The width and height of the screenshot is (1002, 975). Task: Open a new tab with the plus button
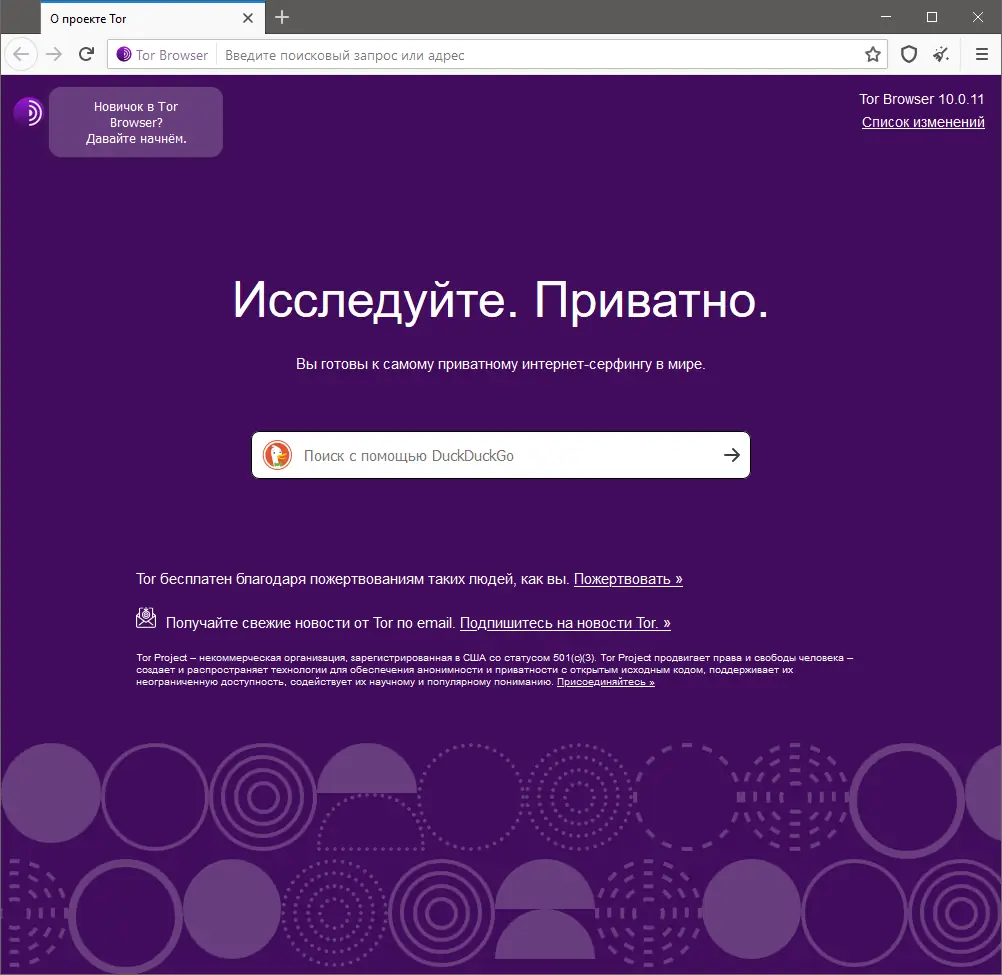point(281,17)
